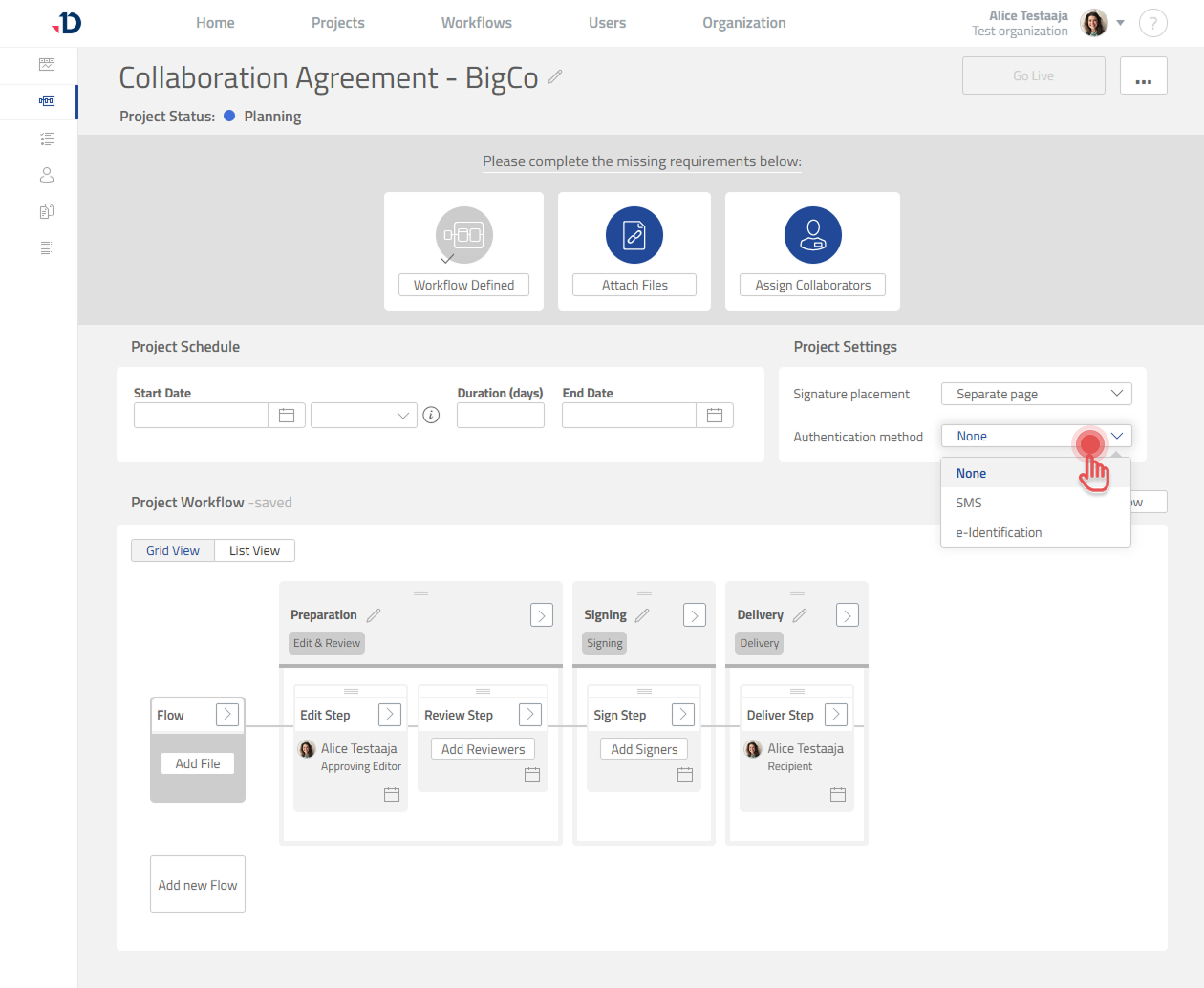
Task: Click calendar icon in Sign Step card
Action: [x=685, y=775]
